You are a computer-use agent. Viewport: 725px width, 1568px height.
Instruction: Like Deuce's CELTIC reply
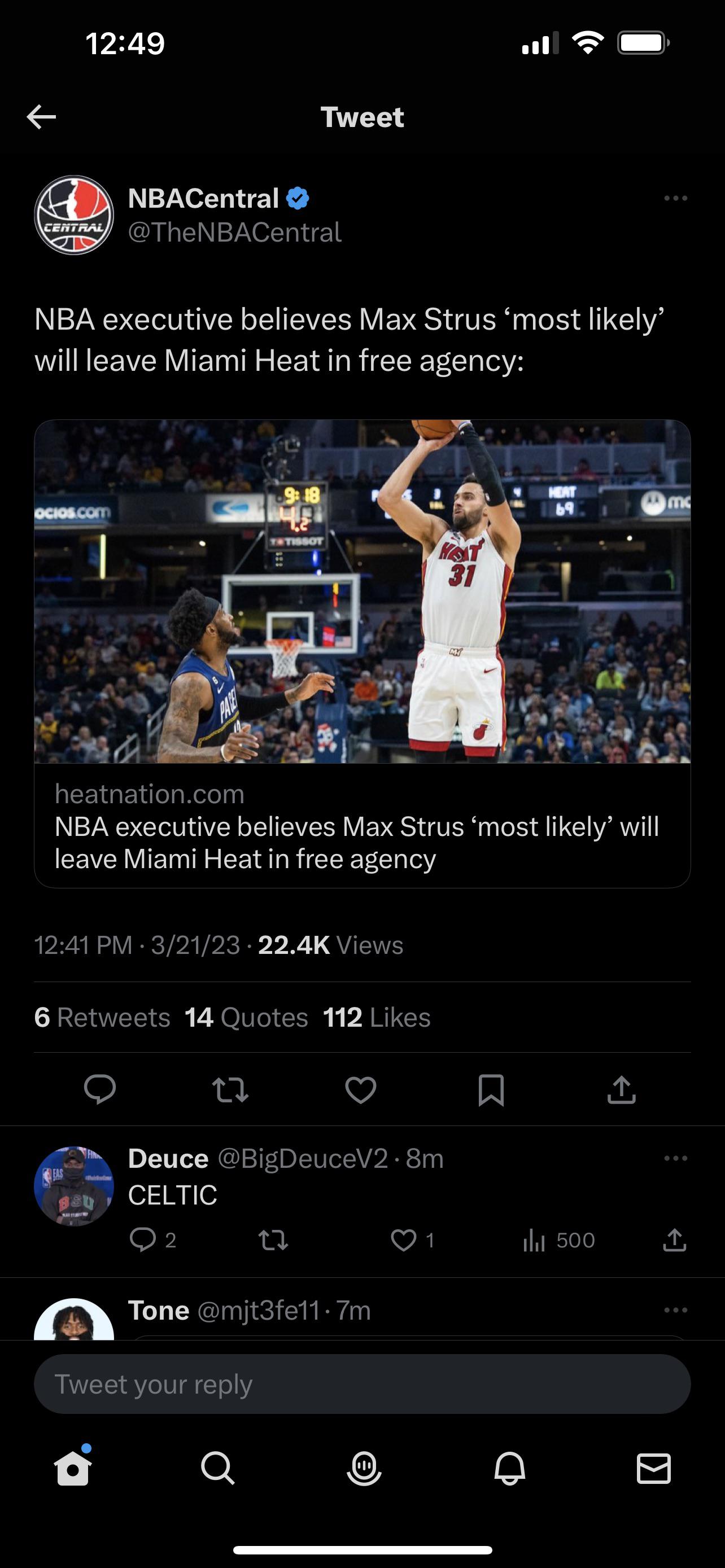click(x=403, y=1240)
